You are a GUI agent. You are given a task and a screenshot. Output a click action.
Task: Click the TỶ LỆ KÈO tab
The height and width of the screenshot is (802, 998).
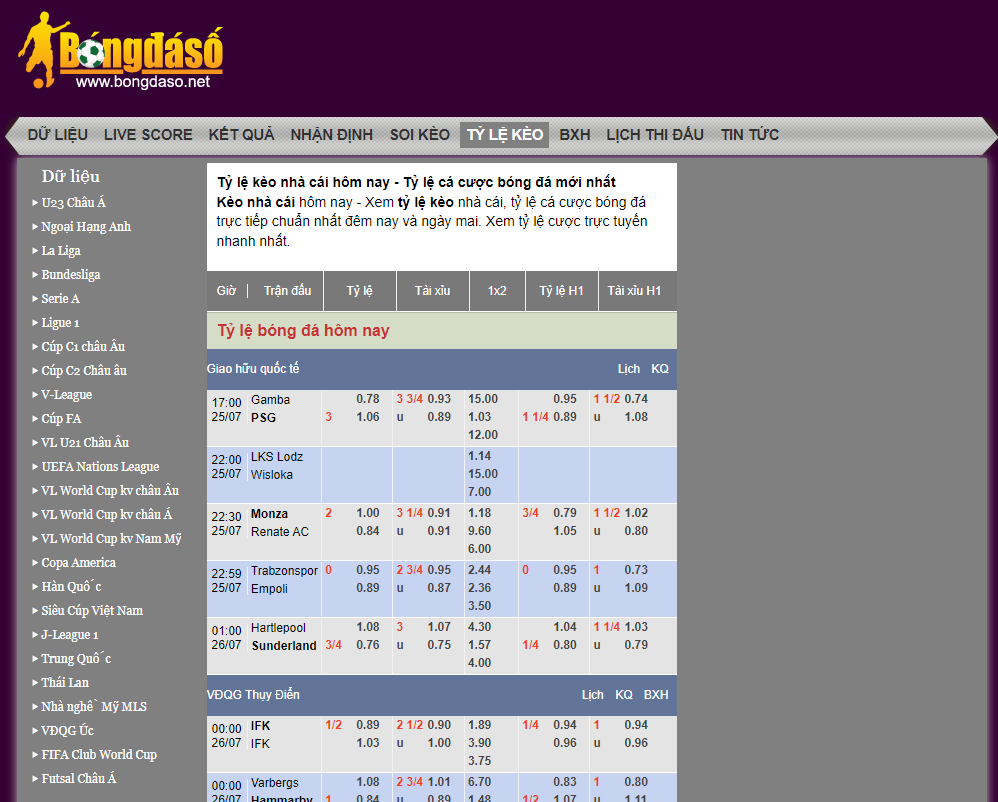pos(505,135)
